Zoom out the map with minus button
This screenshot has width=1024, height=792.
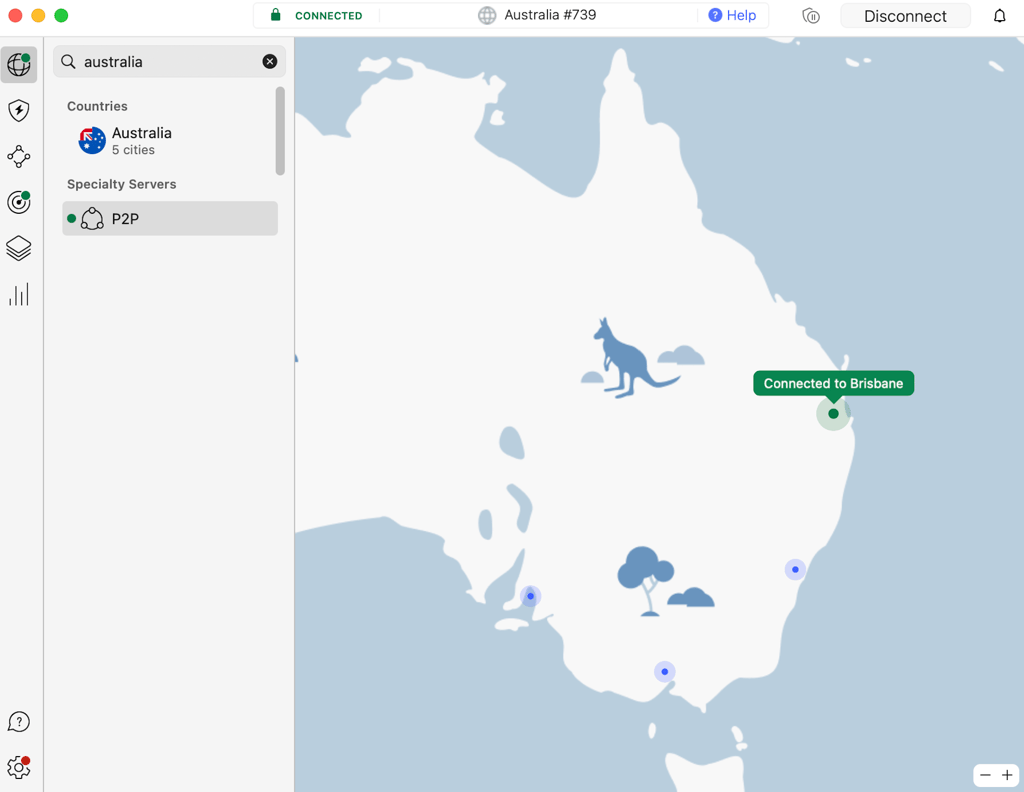coord(985,775)
